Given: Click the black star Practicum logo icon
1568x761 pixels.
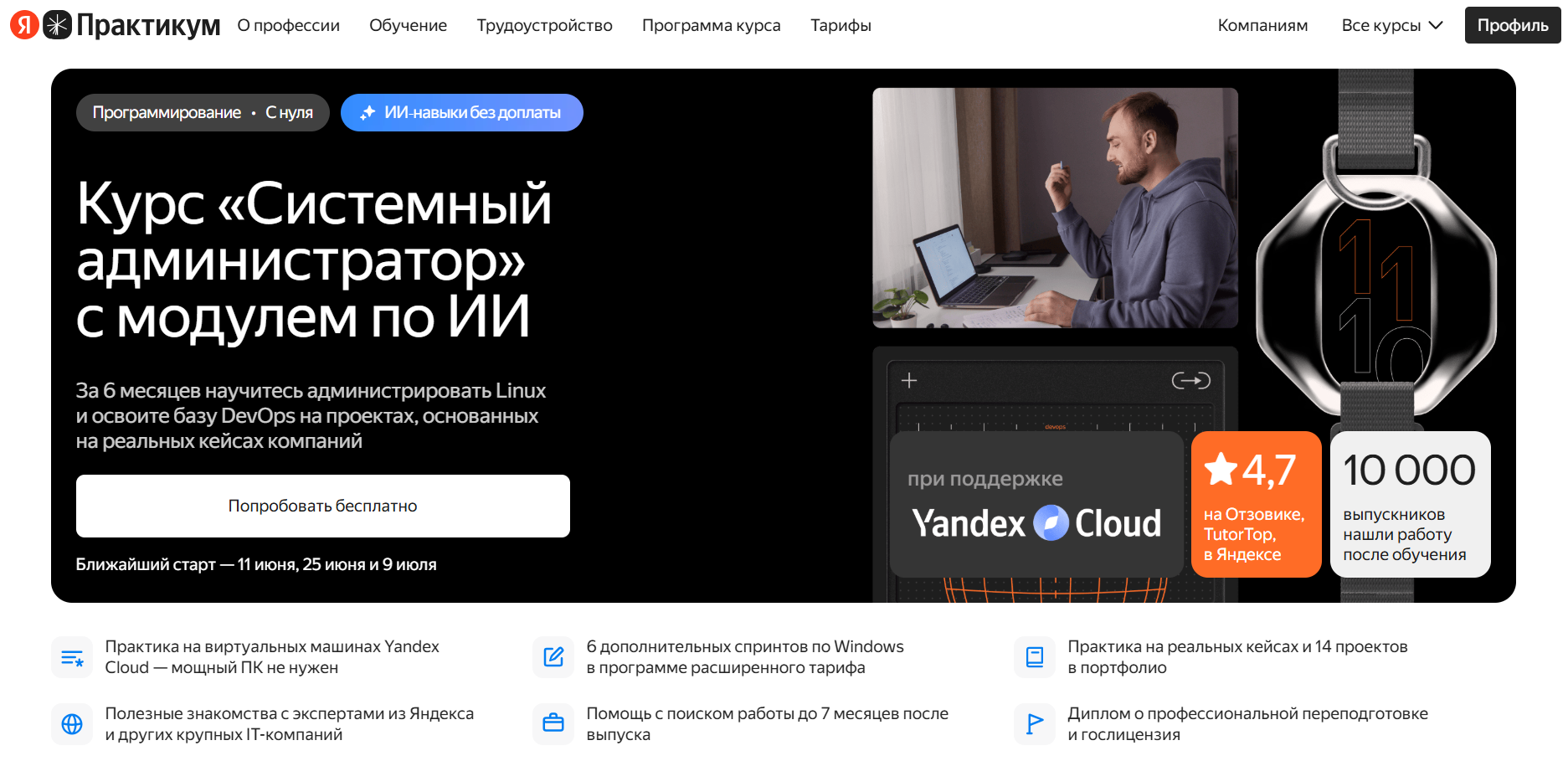Looking at the screenshot, I should (x=57, y=25).
